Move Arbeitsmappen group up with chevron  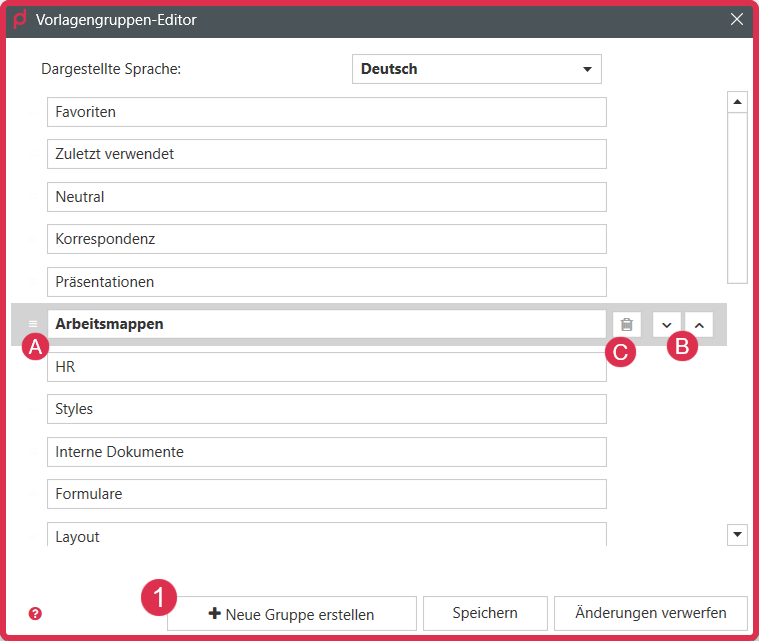(699, 324)
